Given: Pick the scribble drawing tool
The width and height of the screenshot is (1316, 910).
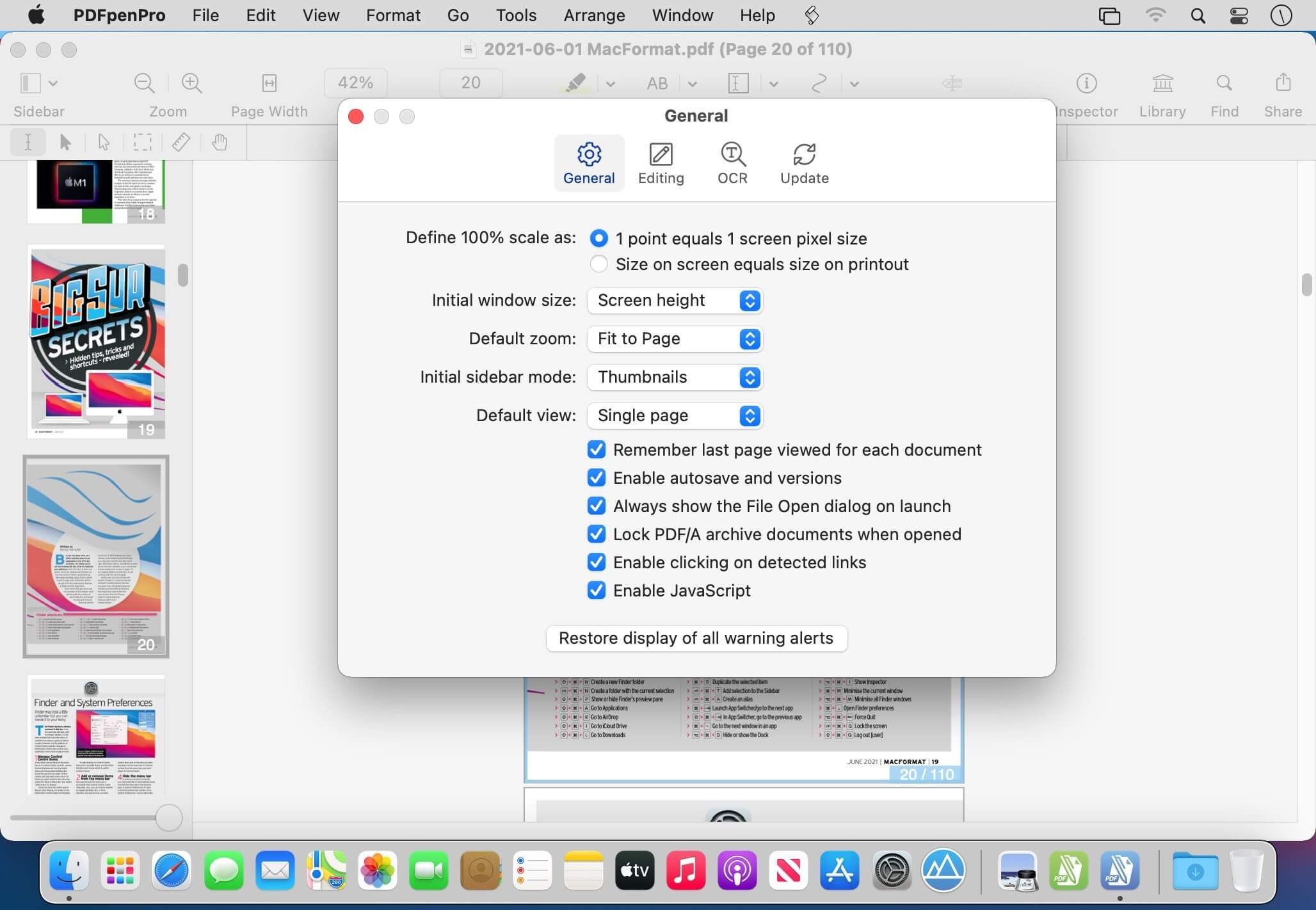Looking at the screenshot, I should (819, 83).
